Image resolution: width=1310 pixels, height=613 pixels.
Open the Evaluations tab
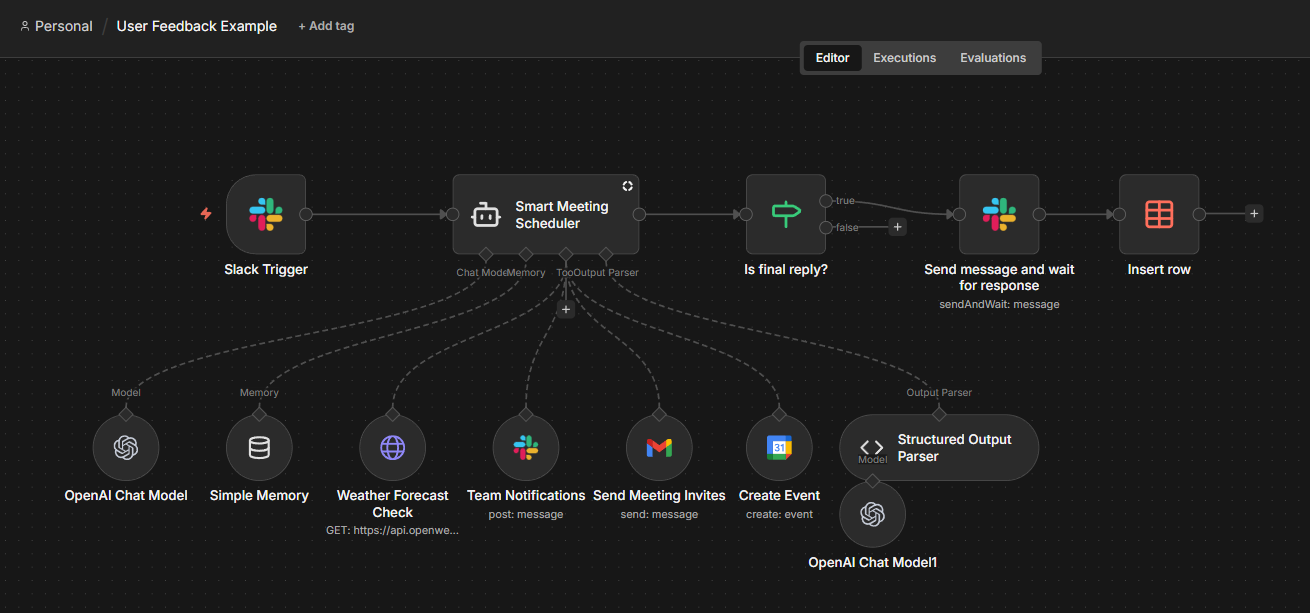[x=992, y=57]
